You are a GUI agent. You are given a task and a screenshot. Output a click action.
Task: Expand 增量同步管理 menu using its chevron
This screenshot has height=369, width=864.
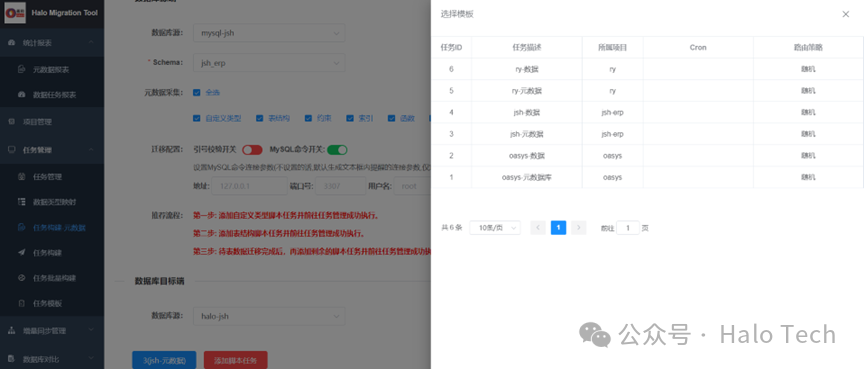tap(91, 331)
